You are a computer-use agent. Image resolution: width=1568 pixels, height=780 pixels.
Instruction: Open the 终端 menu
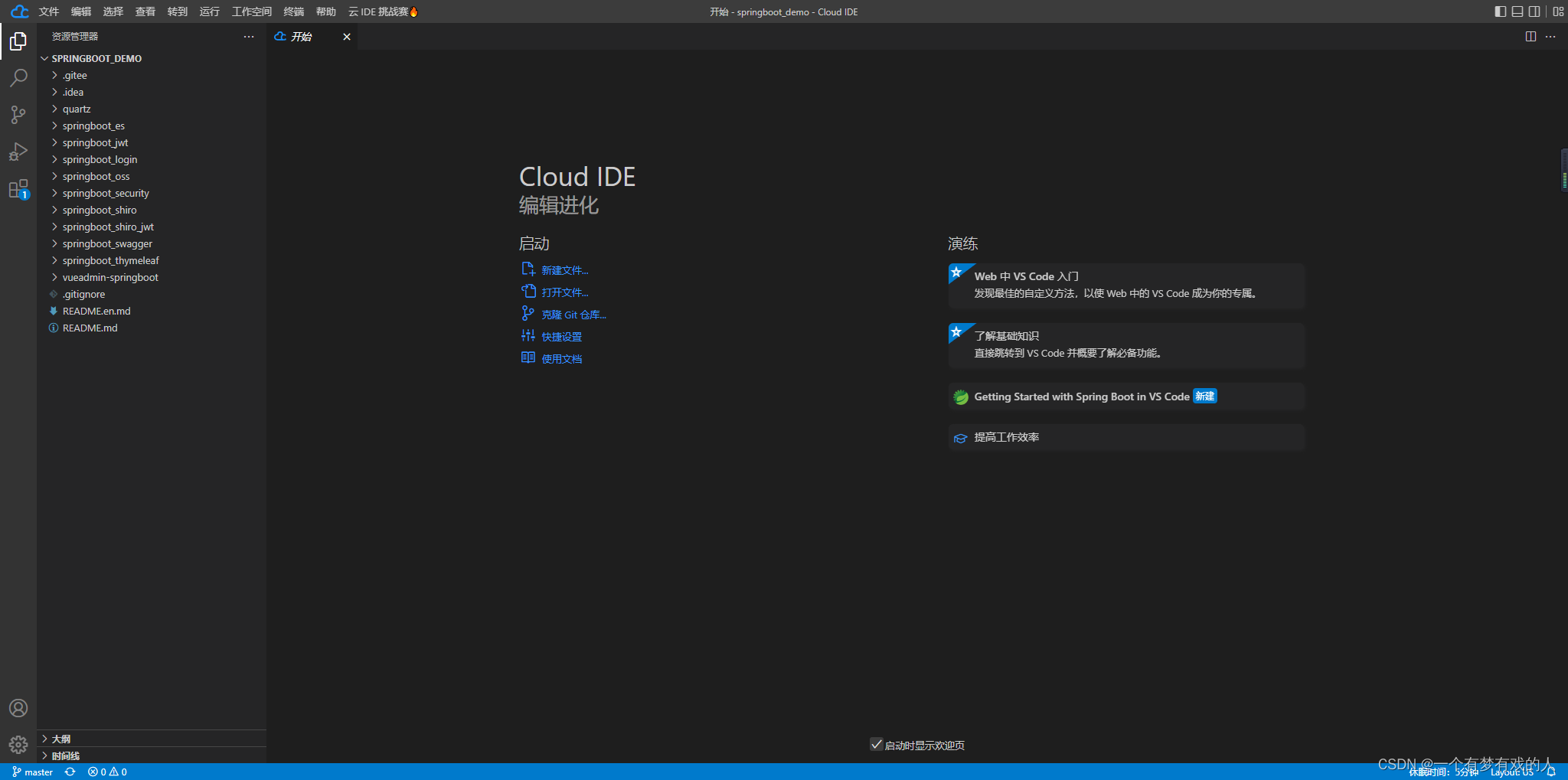[294, 11]
